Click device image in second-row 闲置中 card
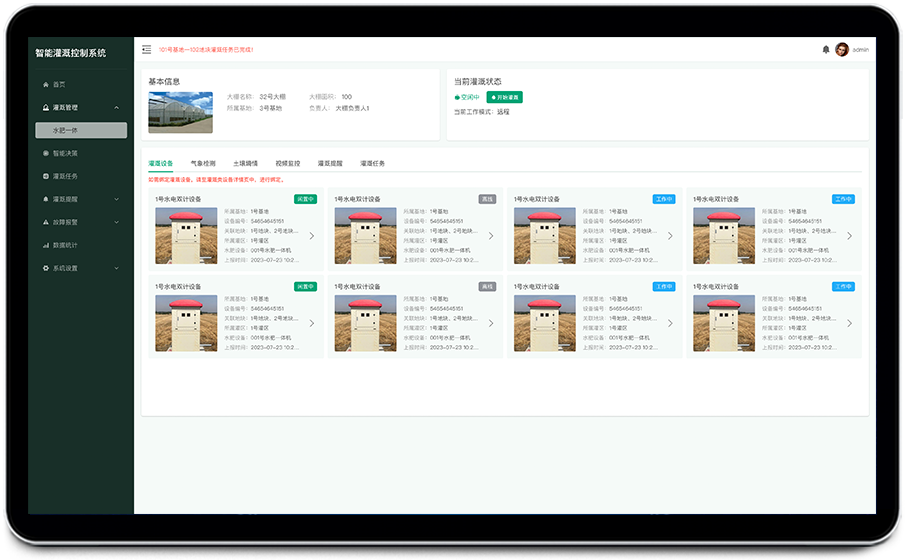The width and height of the screenshot is (905, 560). tap(186, 323)
